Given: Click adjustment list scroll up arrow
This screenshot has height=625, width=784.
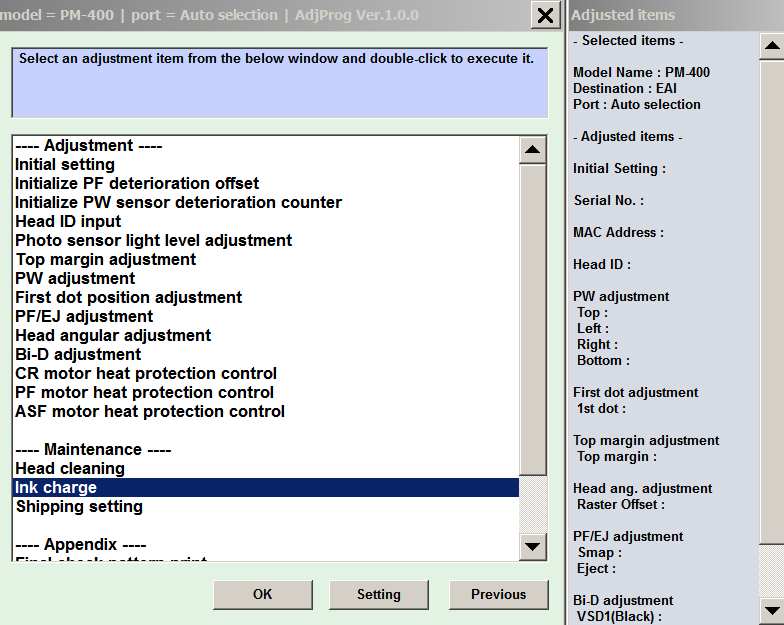Looking at the screenshot, I should [532, 150].
